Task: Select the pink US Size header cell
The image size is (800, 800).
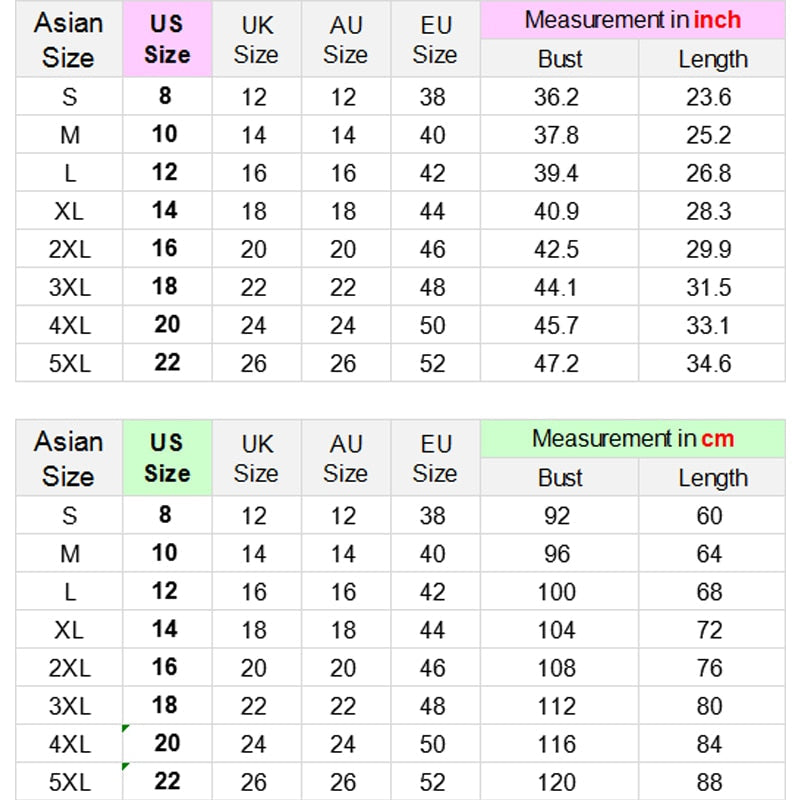Action: [167, 39]
